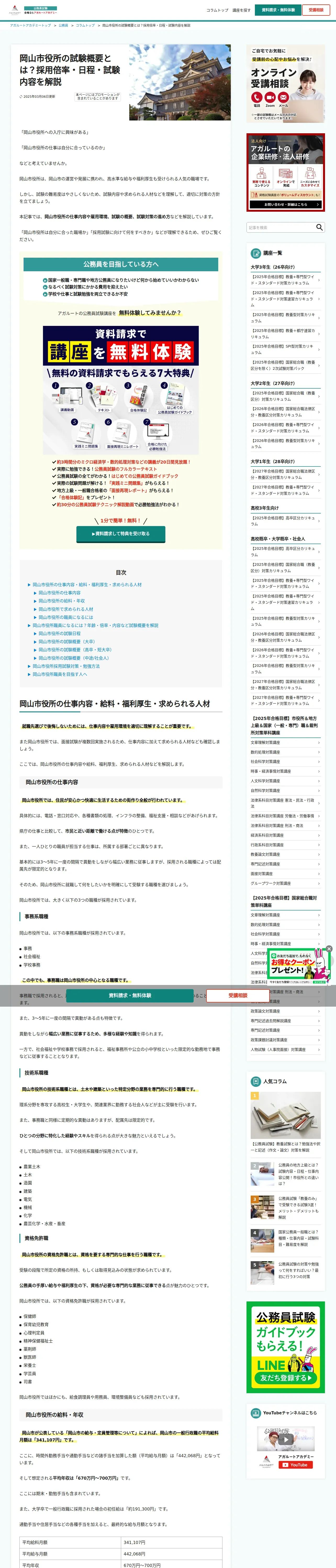Click the magnifier search icon

(x=320, y=227)
